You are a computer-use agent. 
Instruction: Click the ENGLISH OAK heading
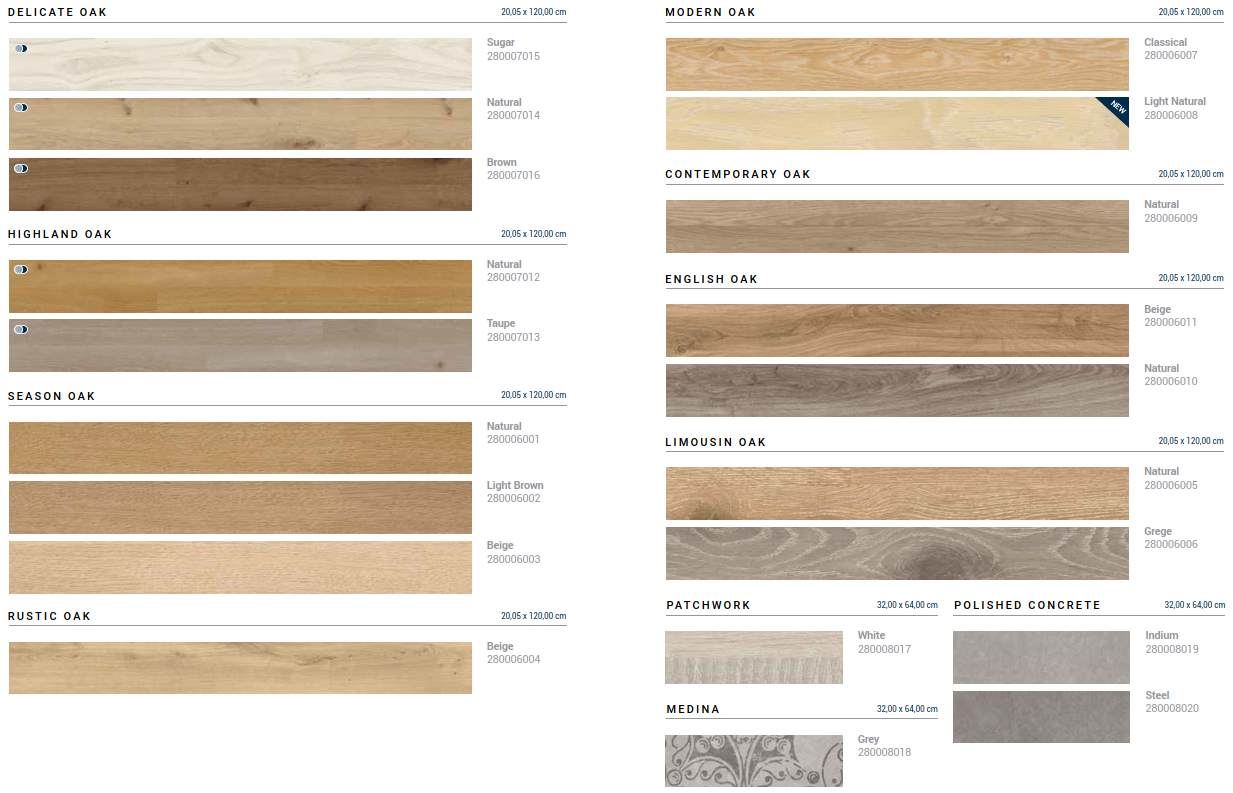tap(712, 279)
